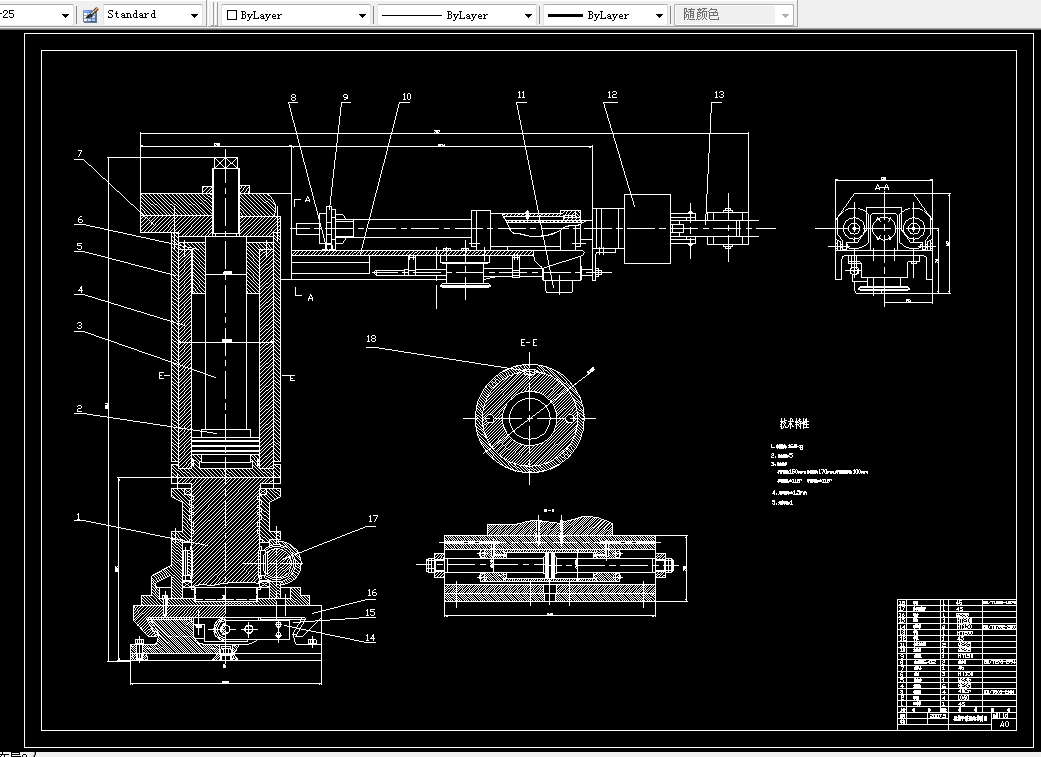Select part balloon number 2
Image resolution: width=1041 pixels, height=757 pixels.
[x=79, y=408]
